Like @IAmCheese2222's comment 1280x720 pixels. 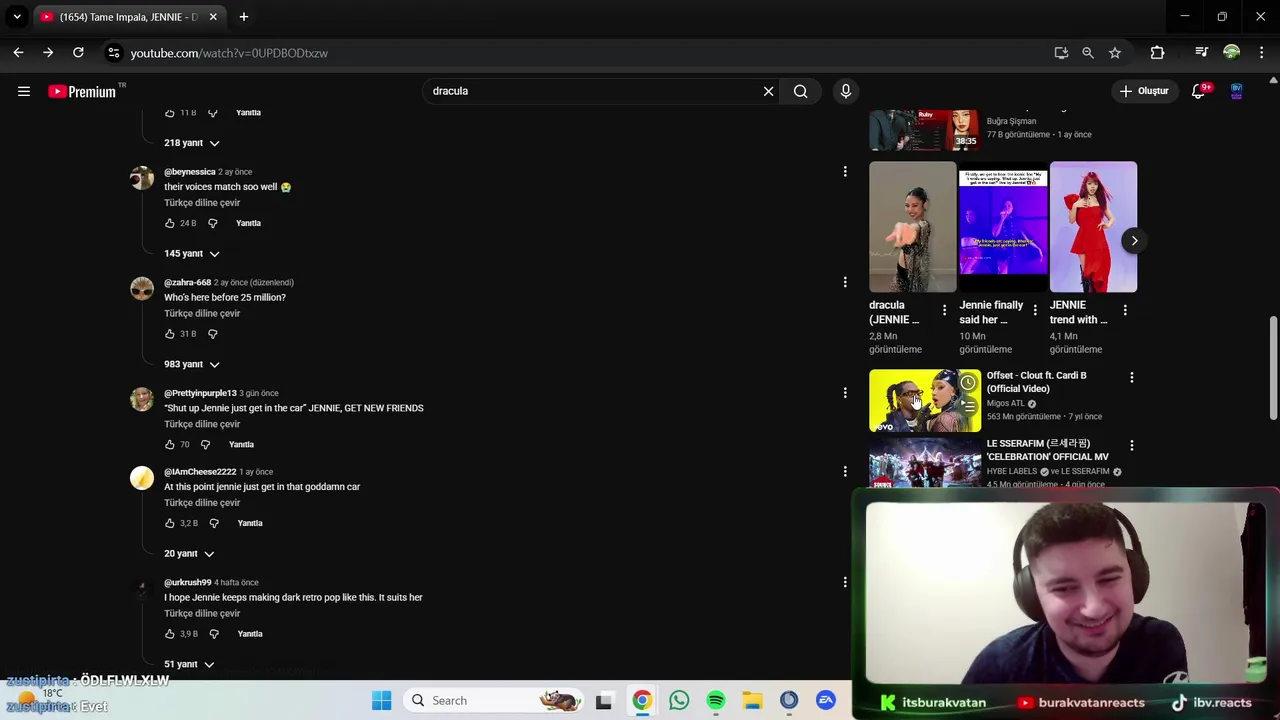point(169,523)
